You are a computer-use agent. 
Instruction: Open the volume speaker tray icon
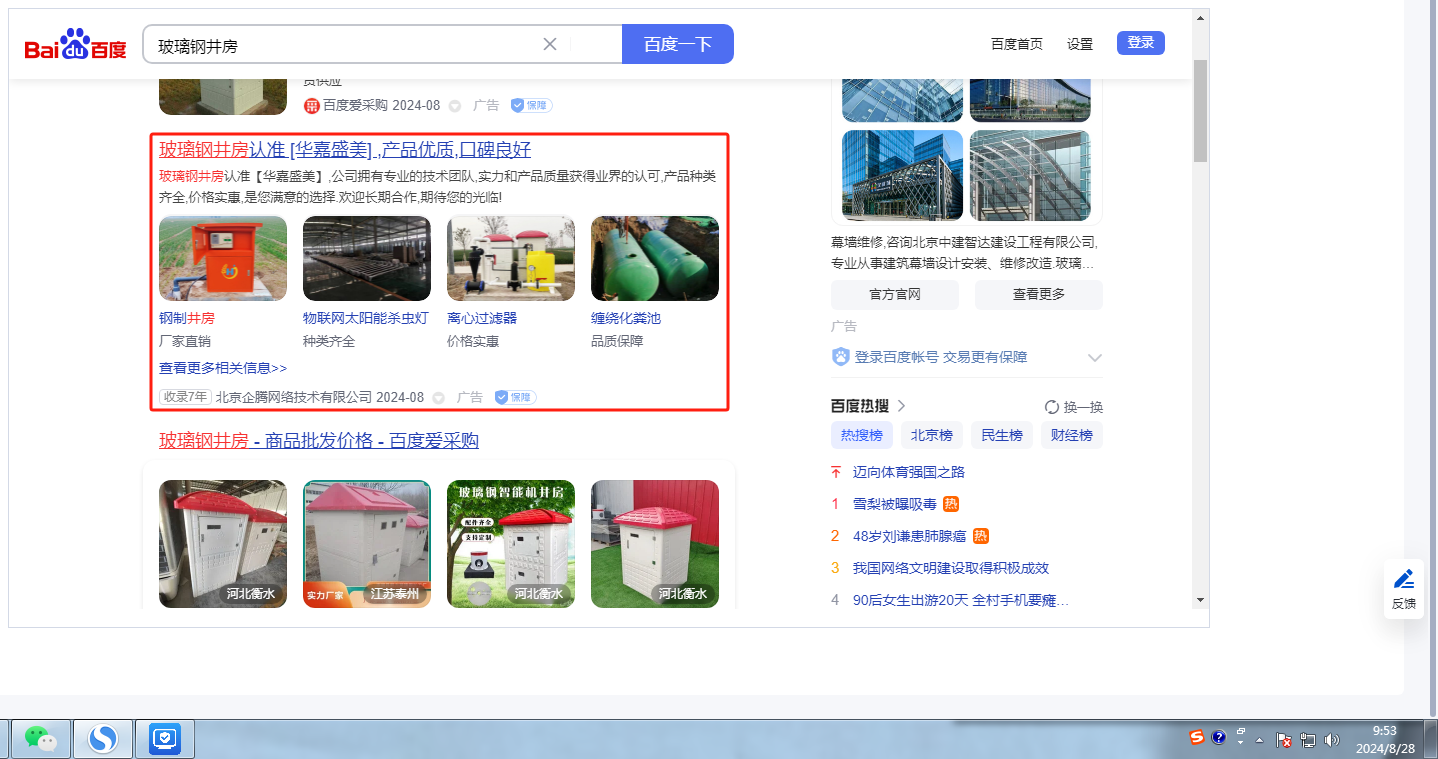pyautogui.click(x=1331, y=740)
